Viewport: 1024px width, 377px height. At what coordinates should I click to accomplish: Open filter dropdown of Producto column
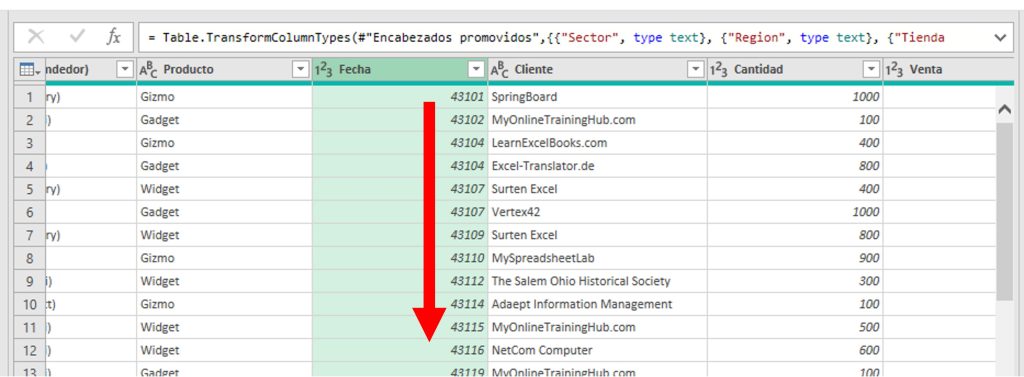pos(300,69)
